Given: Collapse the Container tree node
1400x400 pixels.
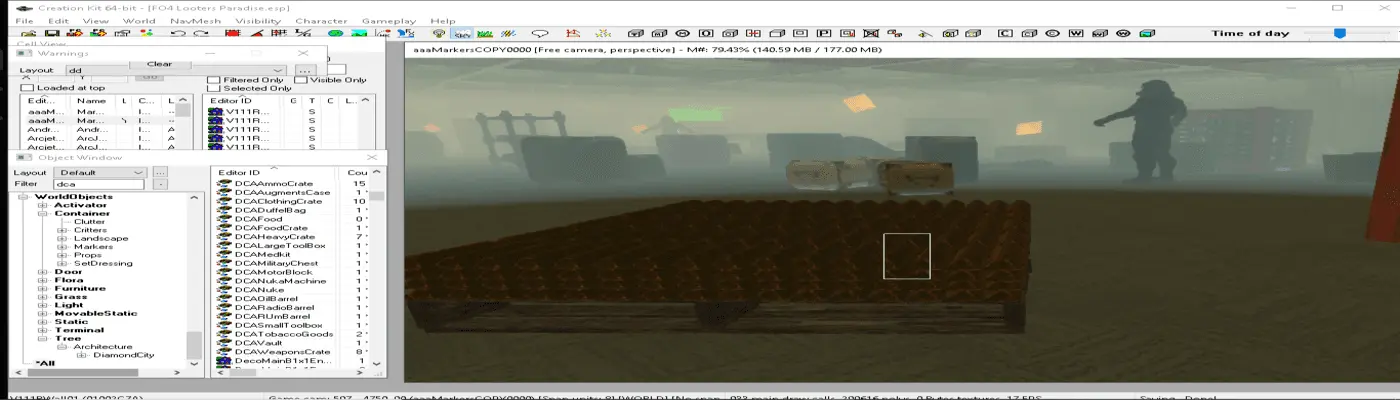Looking at the screenshot, I should 43,213.
